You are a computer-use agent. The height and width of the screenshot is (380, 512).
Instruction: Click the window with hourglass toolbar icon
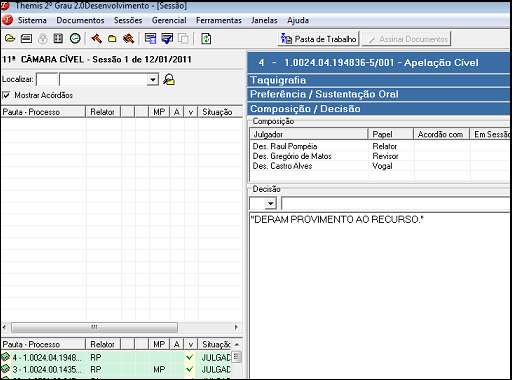(x=150, y=39)
